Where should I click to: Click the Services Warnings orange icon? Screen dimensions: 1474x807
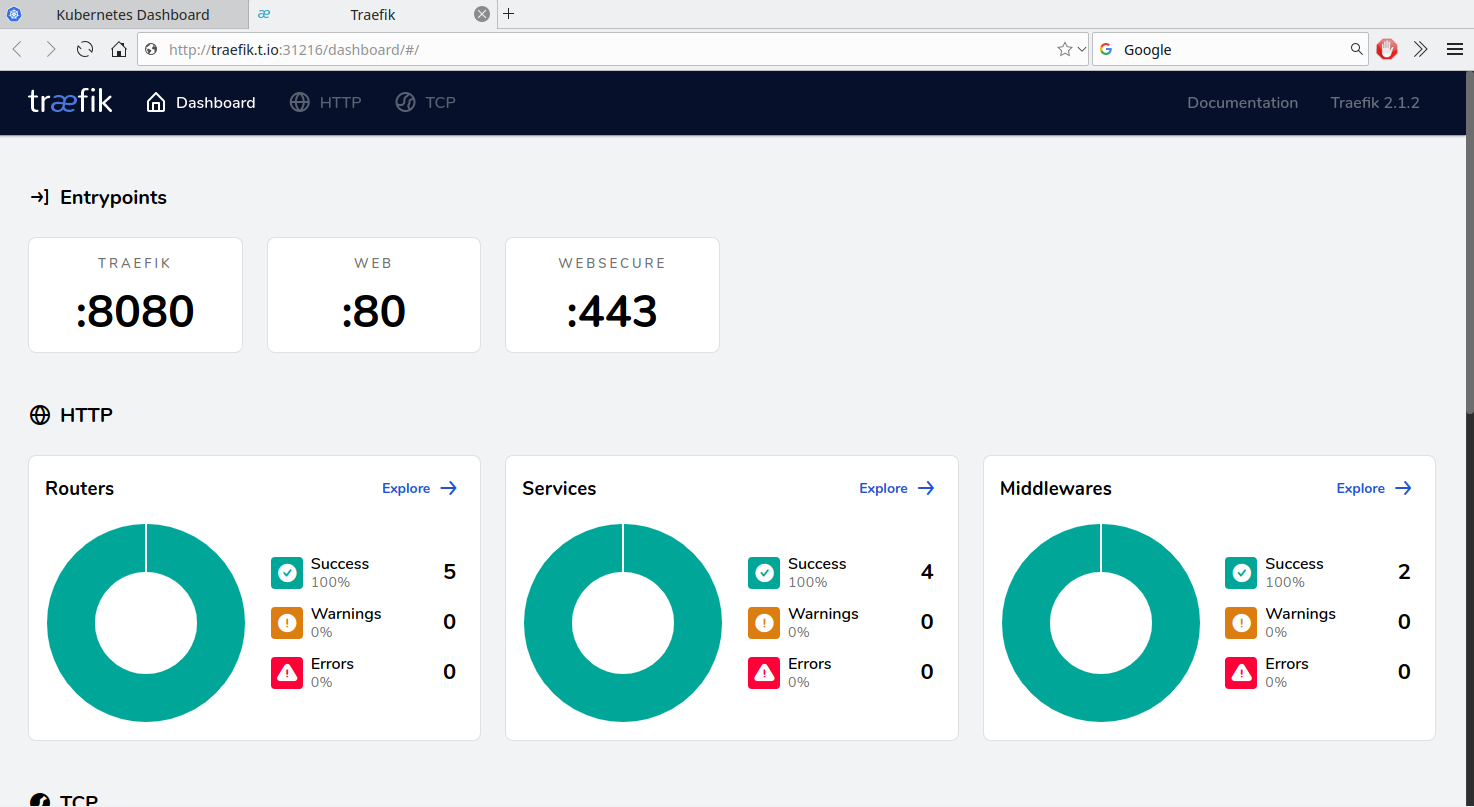click(x=764, y=623)
